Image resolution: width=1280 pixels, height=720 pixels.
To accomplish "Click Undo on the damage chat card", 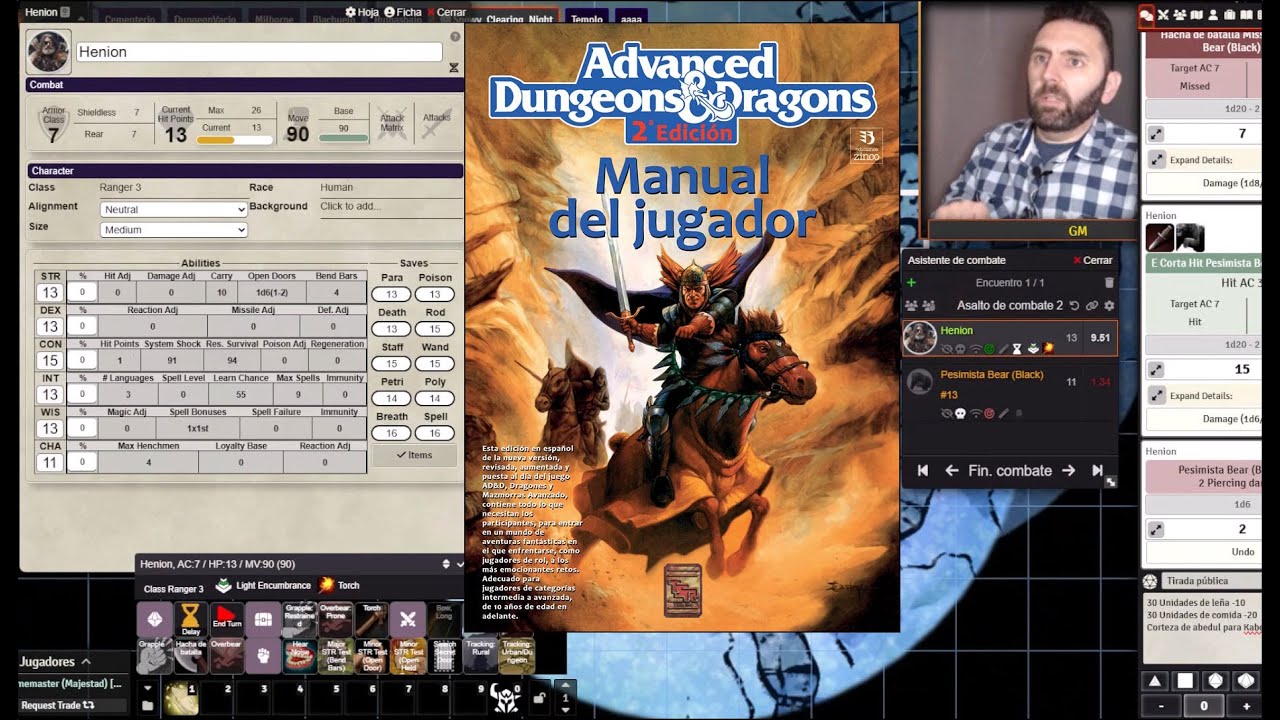I will pos(1242,551).
